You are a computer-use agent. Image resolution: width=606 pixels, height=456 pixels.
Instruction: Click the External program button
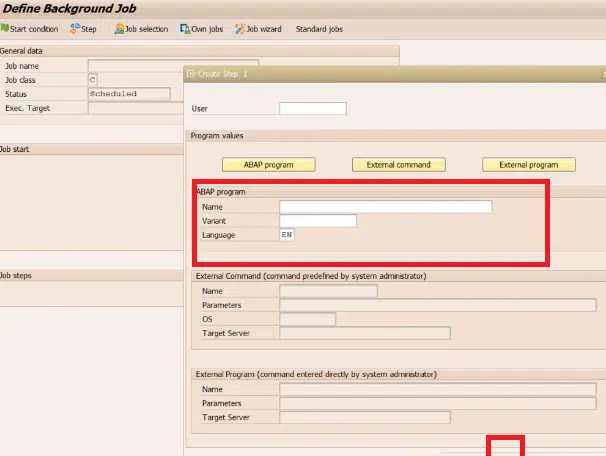529,165
